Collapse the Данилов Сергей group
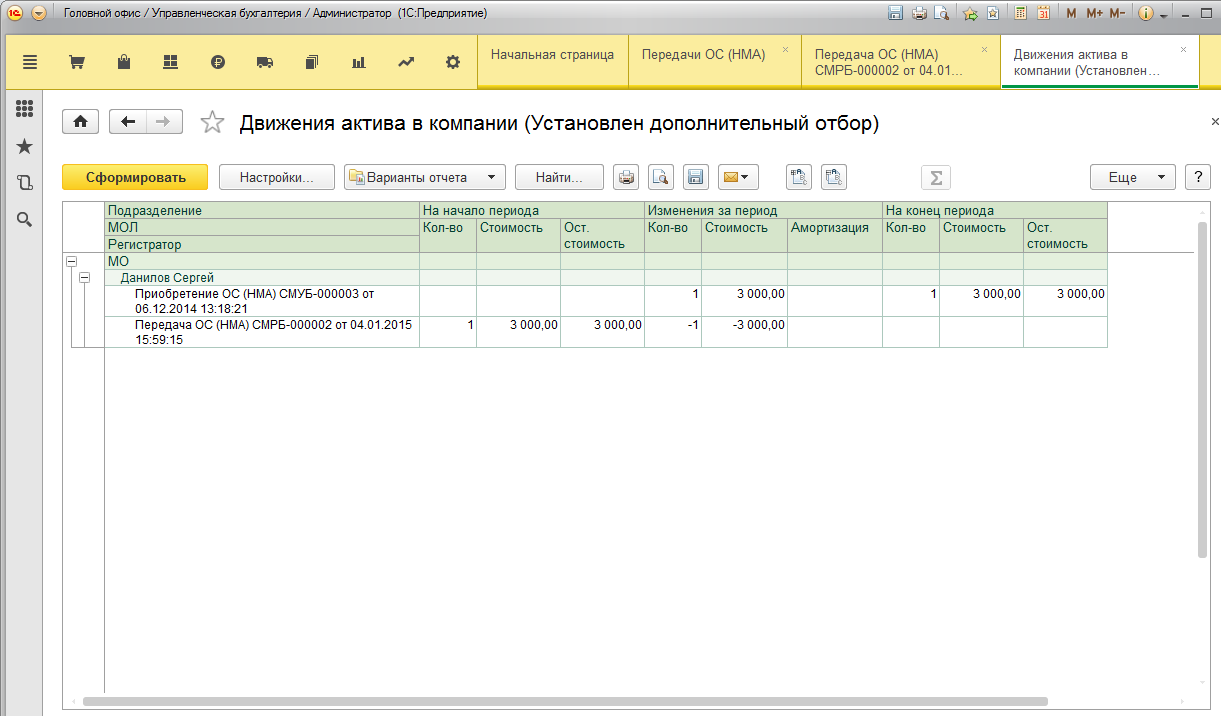Screen dimensions: 1221x716 tap(85, 277)
